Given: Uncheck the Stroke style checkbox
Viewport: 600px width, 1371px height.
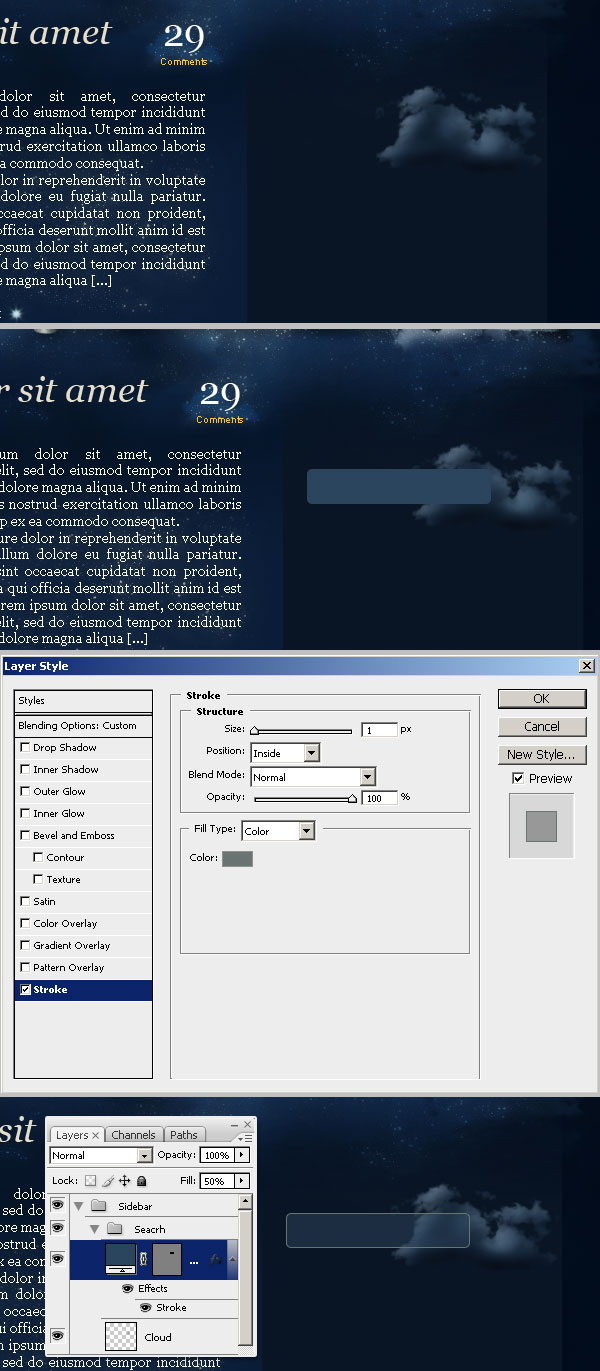Looking at the screenshot, I should click(25, 989).
